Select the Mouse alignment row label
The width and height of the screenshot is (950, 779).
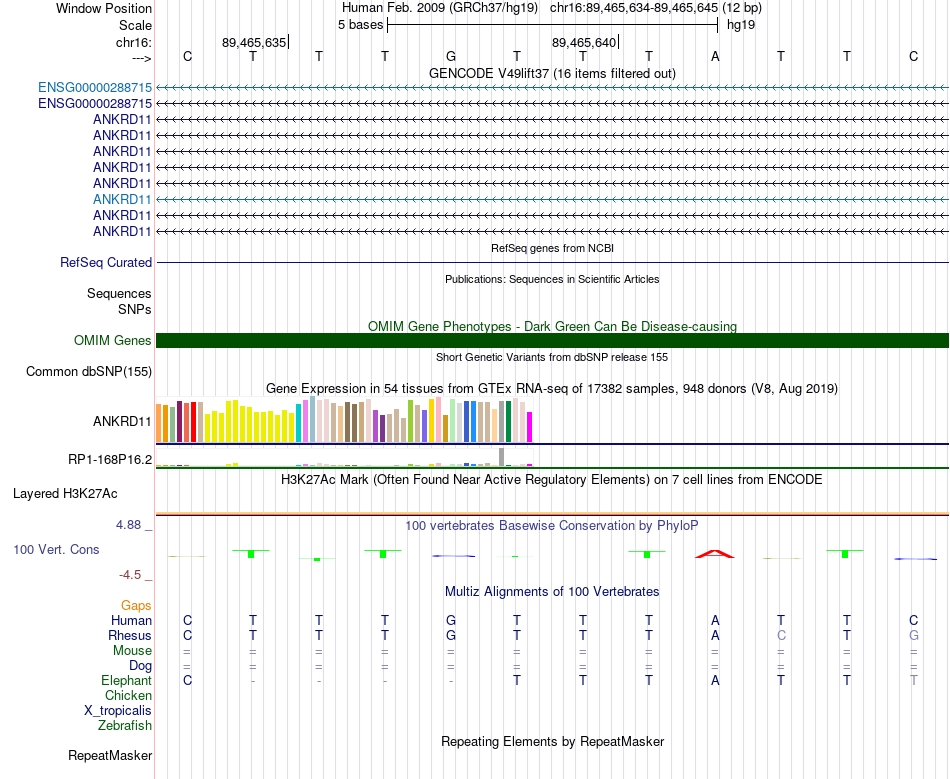[x=133, y=651]
